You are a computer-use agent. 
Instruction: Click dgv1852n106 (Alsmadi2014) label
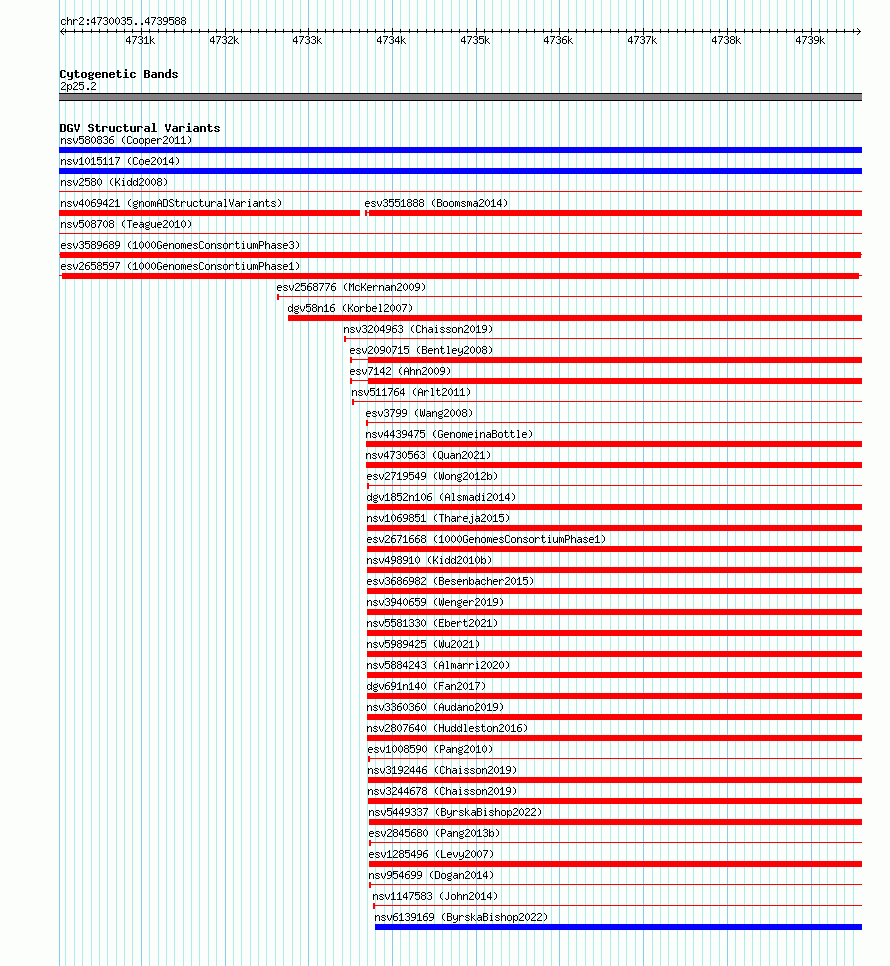point(442,497)
